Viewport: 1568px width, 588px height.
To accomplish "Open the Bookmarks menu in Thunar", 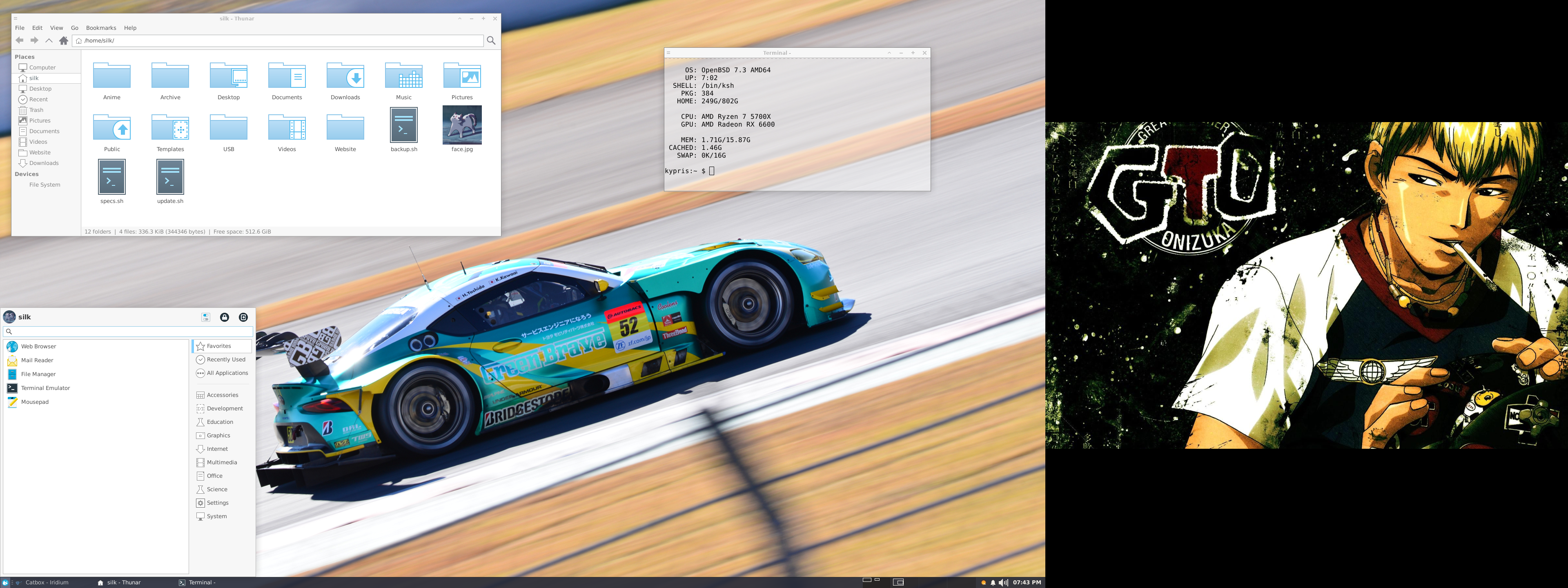I will coord(101,28).
